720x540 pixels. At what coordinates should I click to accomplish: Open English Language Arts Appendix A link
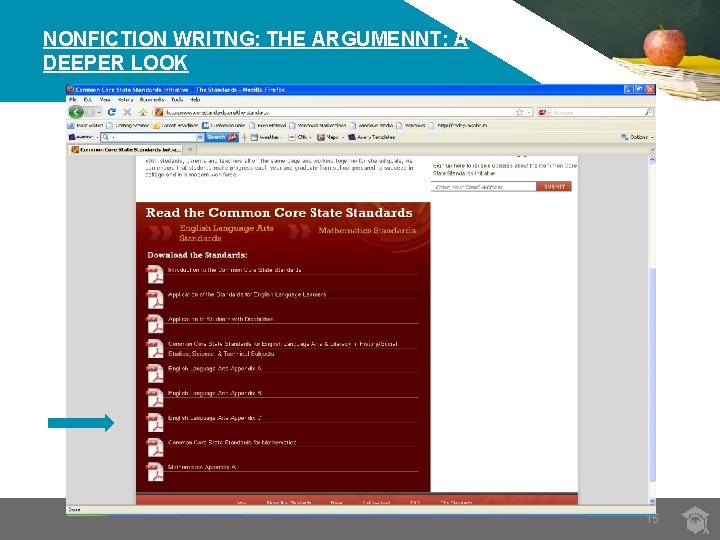215,369
